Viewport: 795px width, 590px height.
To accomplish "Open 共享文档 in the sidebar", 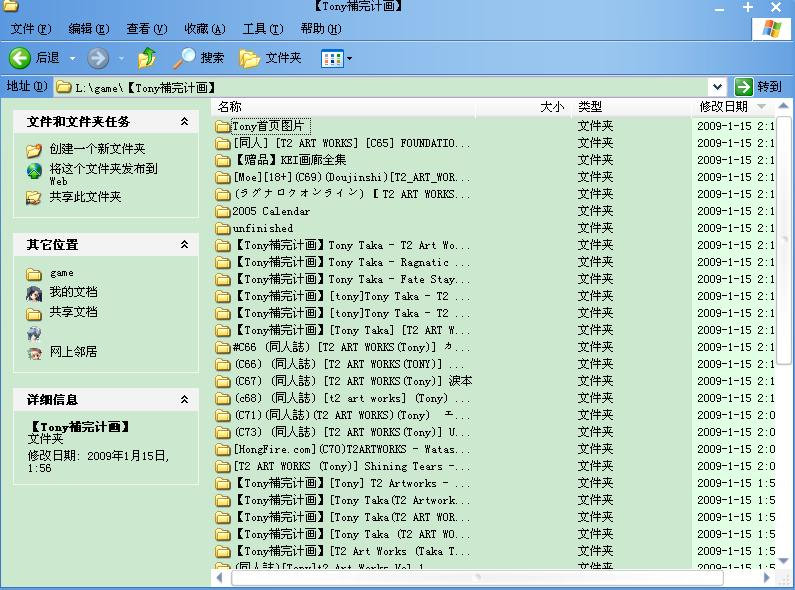I will (x=74, y=312).
